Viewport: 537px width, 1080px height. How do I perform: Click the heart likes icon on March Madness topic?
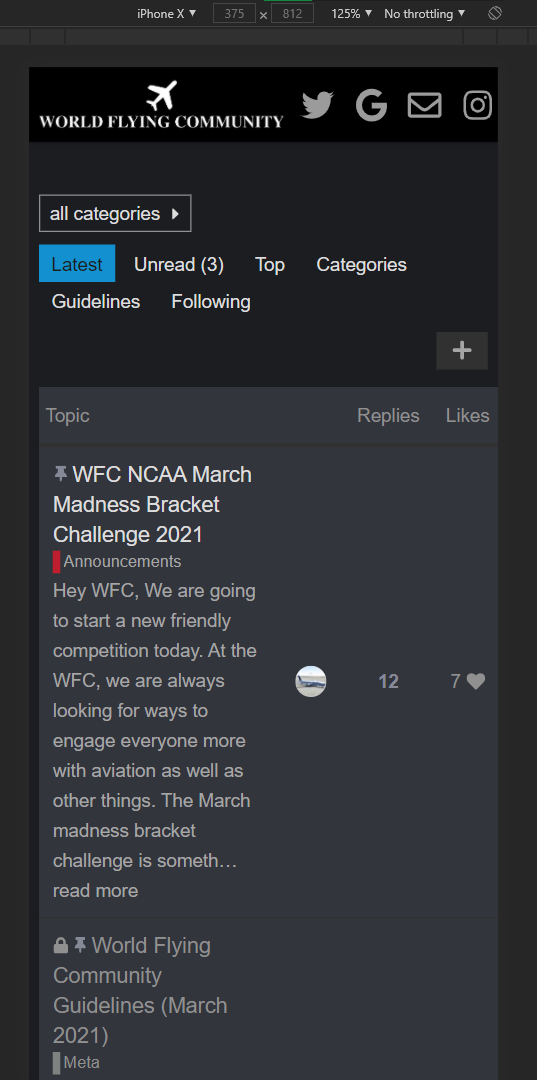[476, 681]
